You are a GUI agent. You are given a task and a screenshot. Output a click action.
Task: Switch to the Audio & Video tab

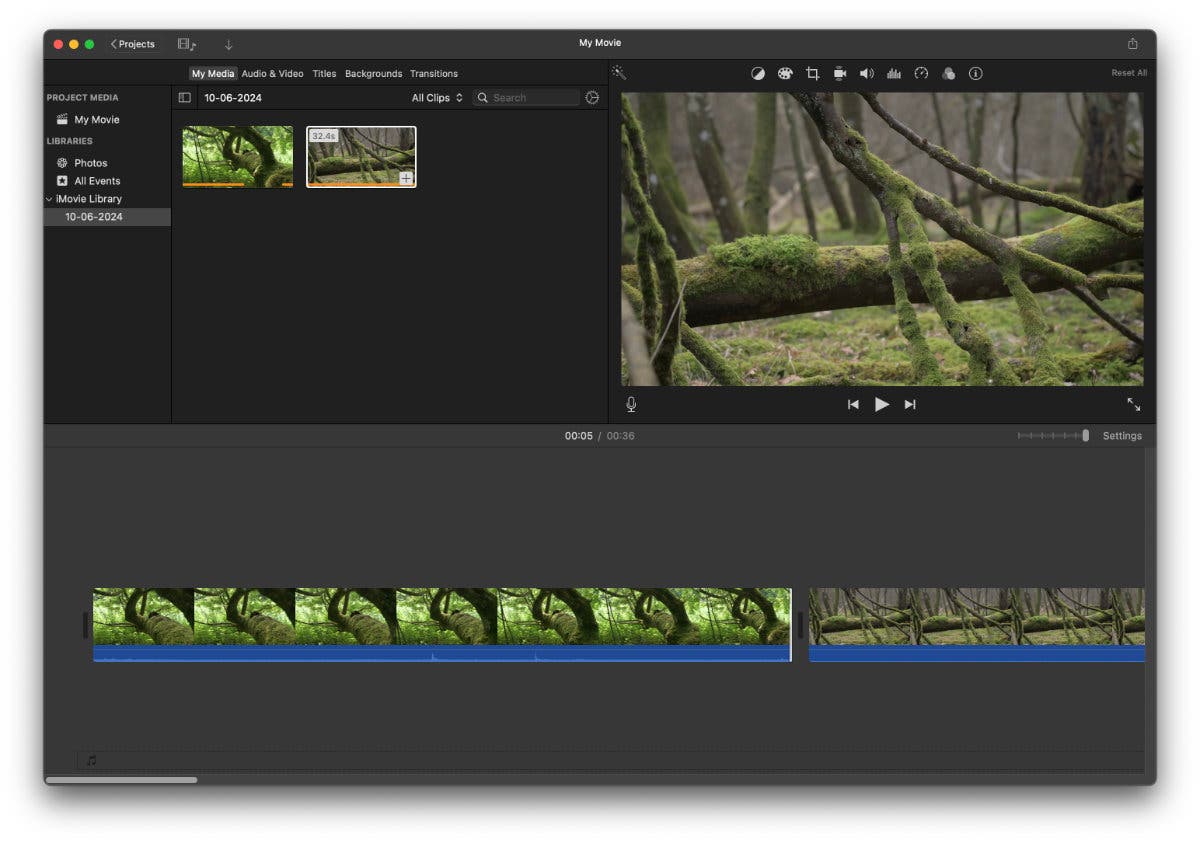pos(272,73)
